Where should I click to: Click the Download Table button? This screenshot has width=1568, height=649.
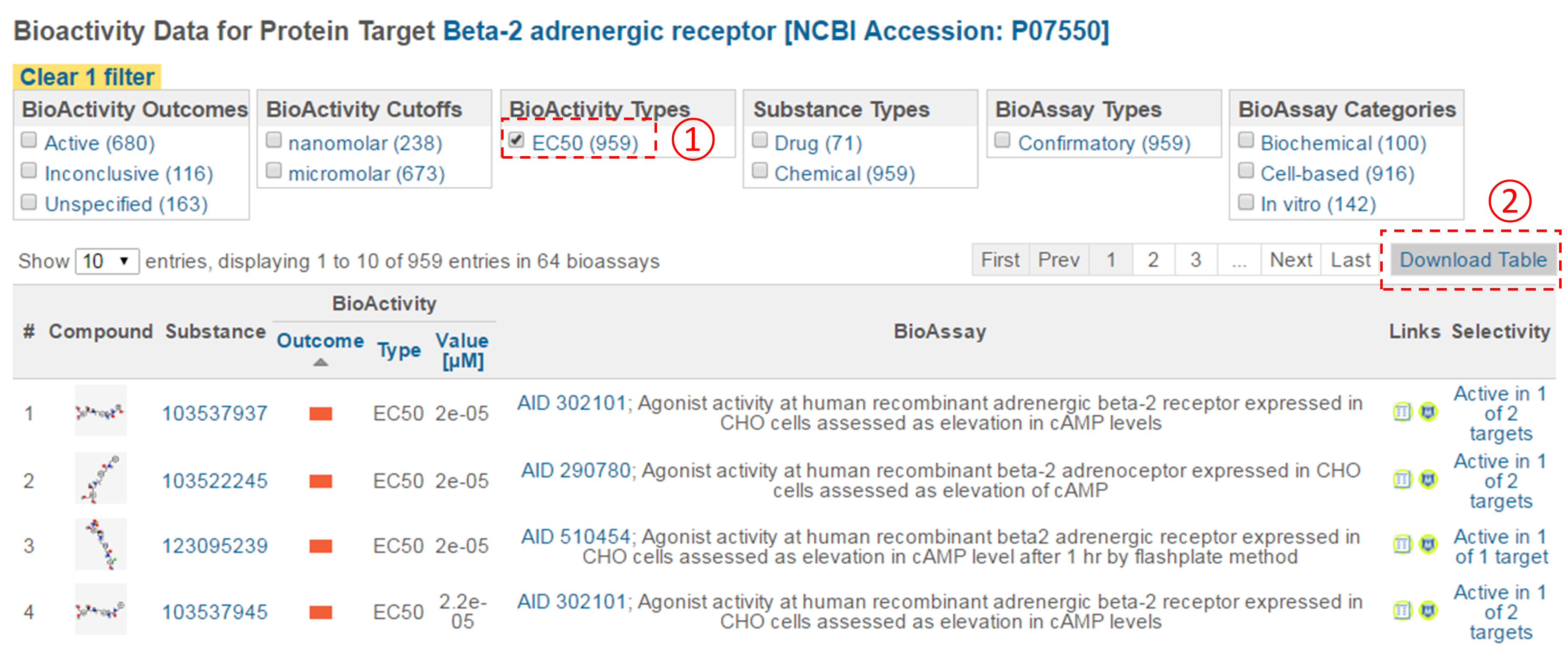(1473, 260)
